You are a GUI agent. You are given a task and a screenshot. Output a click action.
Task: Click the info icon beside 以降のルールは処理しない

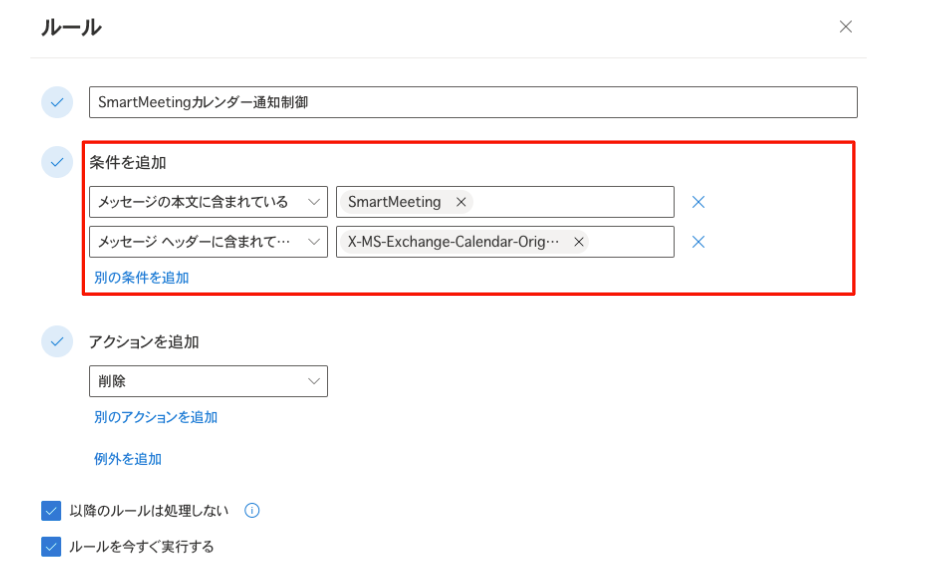[252, 510]
